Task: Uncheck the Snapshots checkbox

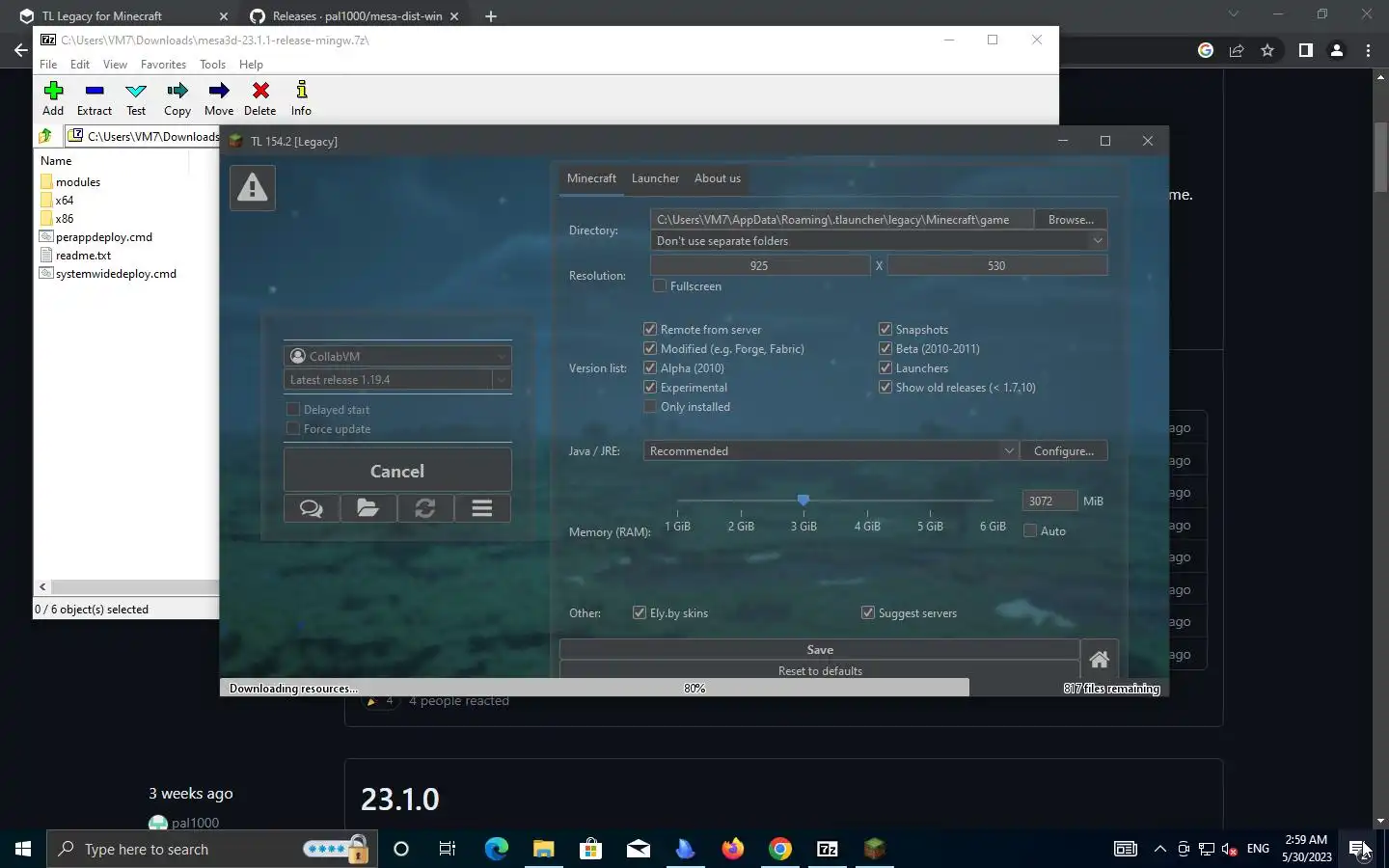Action: click(x=885, y=329)
